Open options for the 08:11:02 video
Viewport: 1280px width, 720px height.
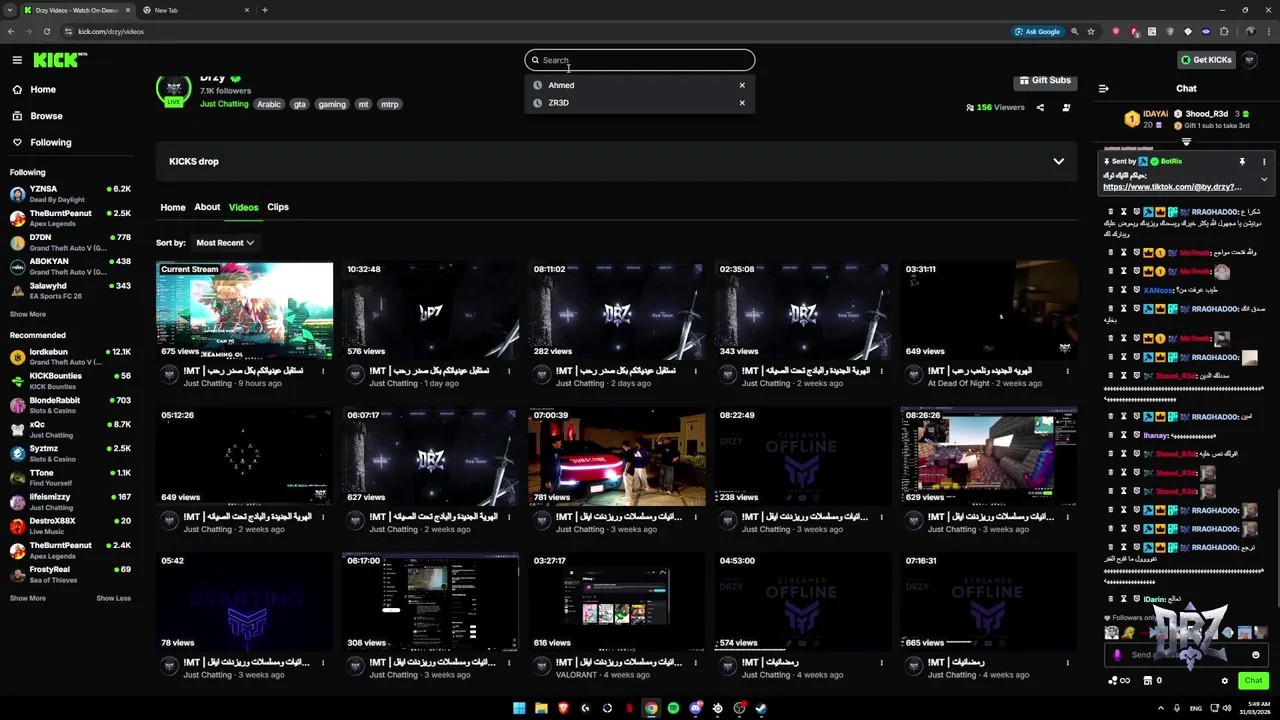[x=695, y=371]
